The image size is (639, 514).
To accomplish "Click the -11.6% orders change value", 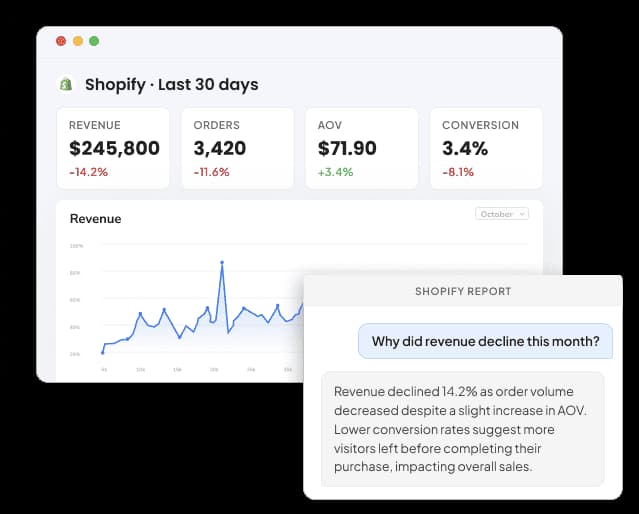I will (x=212, y=172).
